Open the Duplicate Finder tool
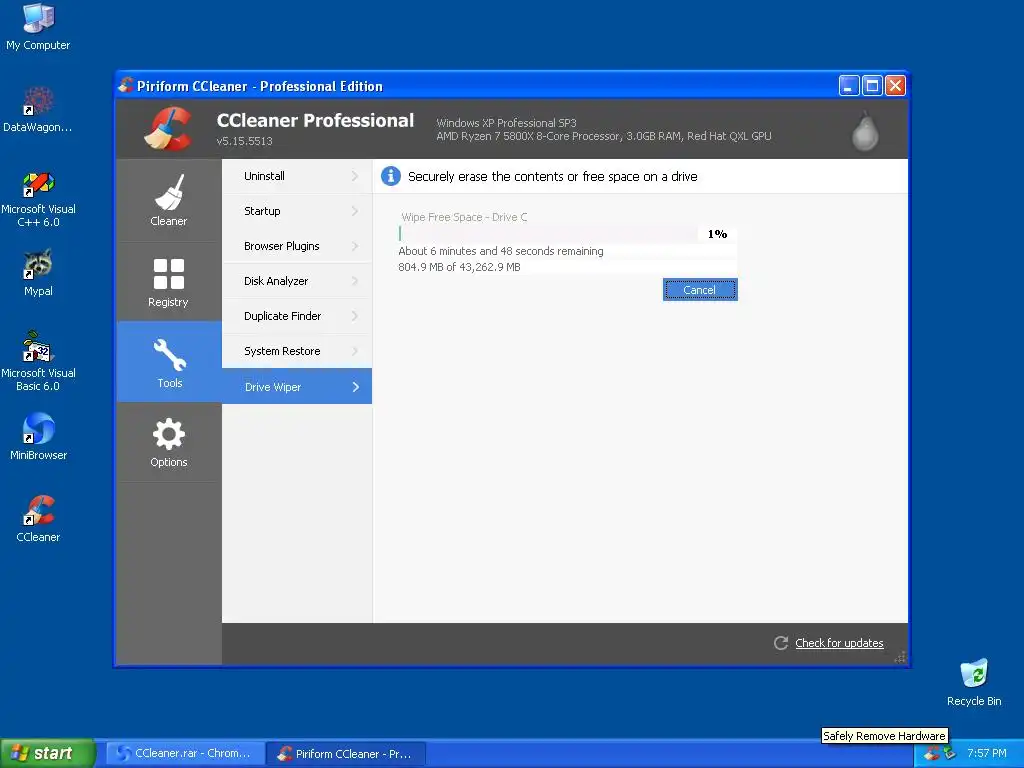The height and width of the screenshot is (768, 1024). (x=297, y=316)
